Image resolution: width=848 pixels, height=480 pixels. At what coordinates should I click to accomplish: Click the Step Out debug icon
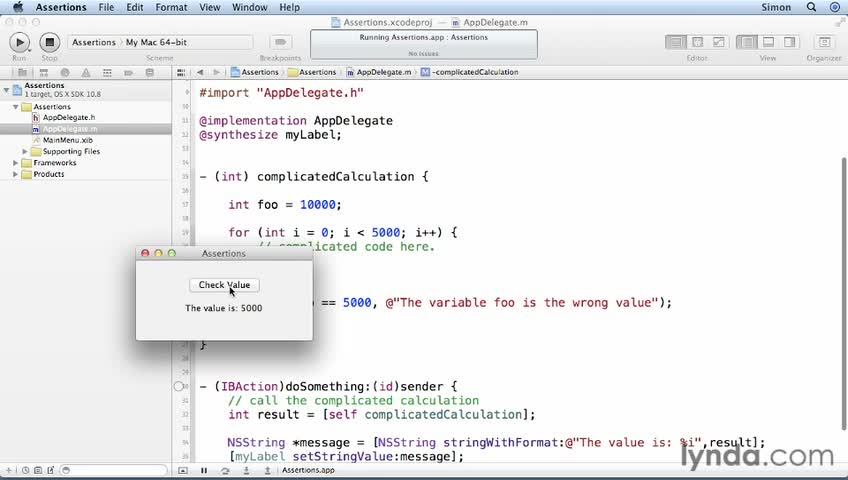tap(267, 470)
